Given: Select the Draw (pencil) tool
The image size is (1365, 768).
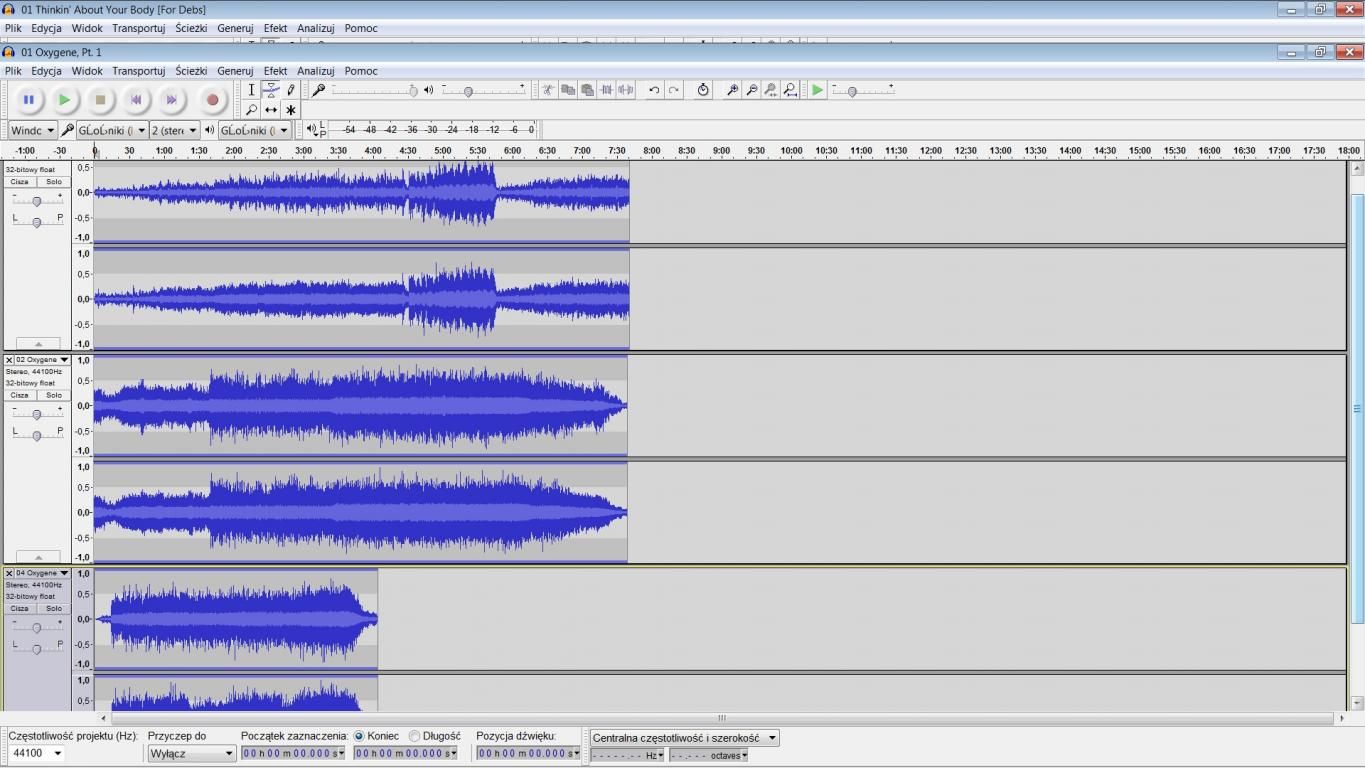Looking at the screenshot, I should (x=291, y=90).
